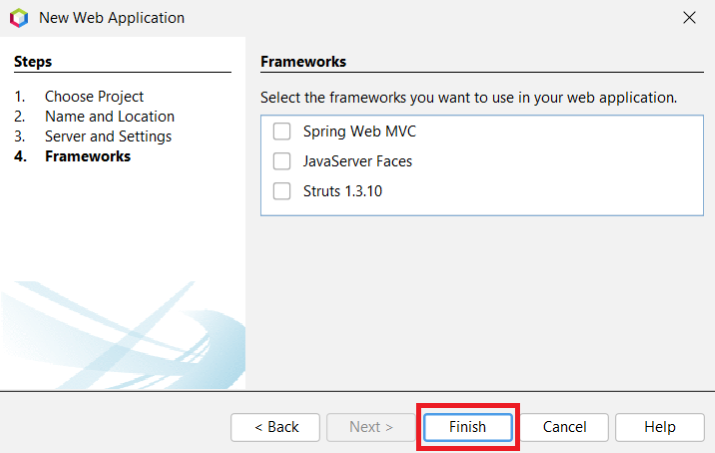The image size is (715, 453).
Task: Select the Choose Project step
Action: click(94, 97)
